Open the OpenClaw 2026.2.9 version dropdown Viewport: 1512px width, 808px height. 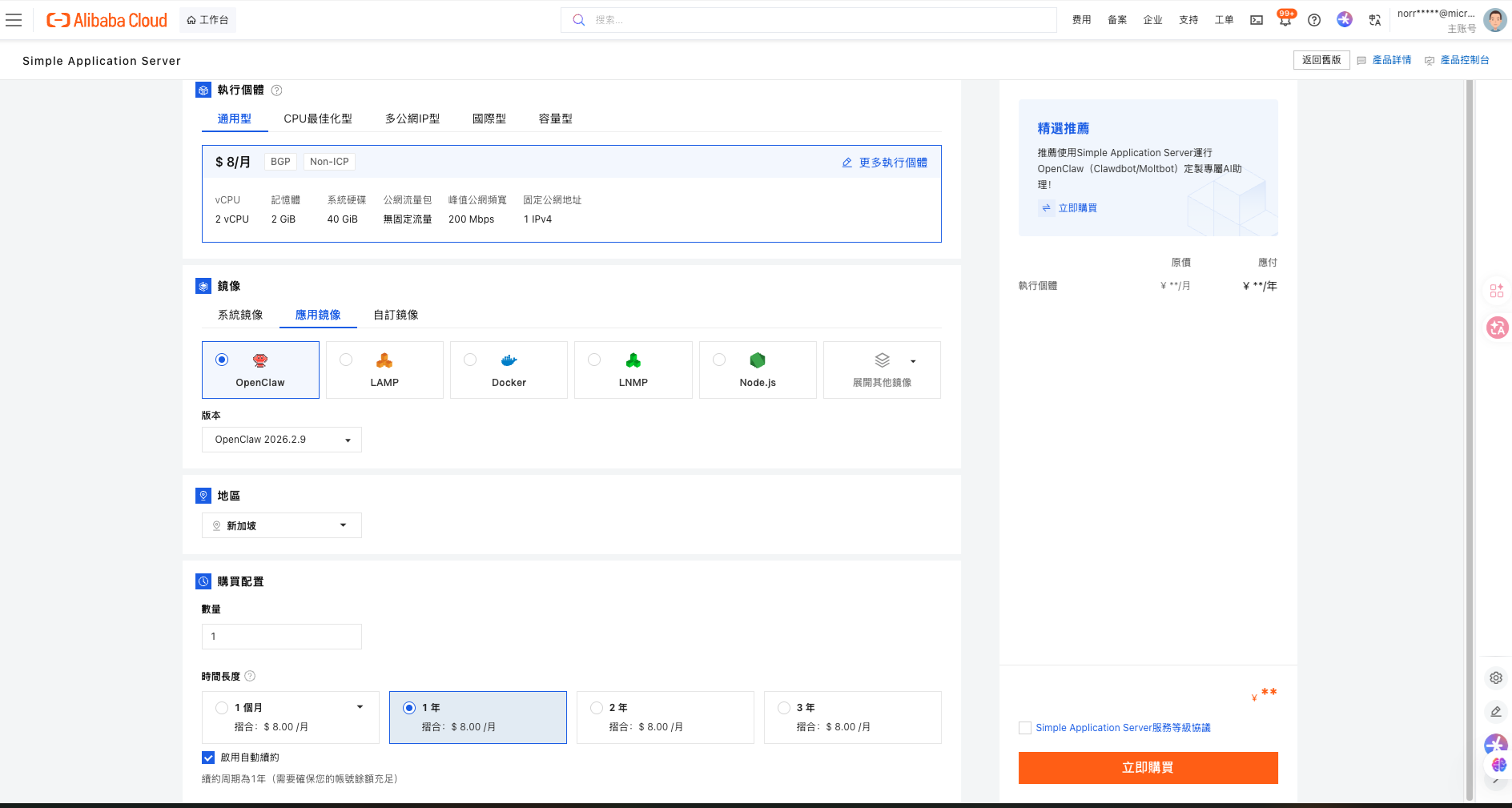(281, 440)
